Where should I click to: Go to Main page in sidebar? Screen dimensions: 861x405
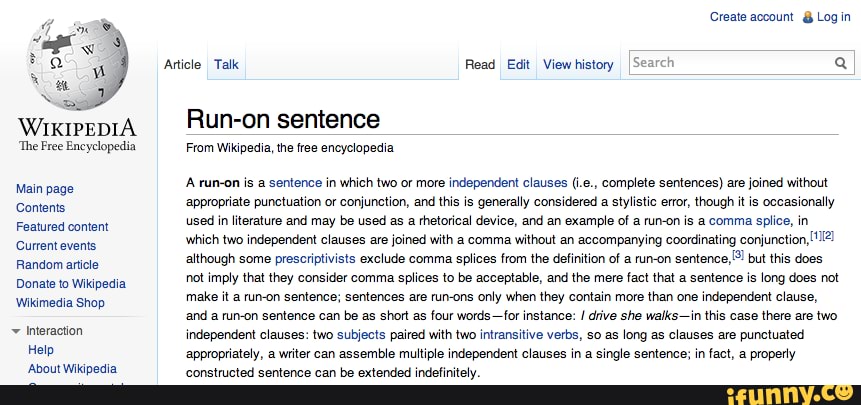45,189
